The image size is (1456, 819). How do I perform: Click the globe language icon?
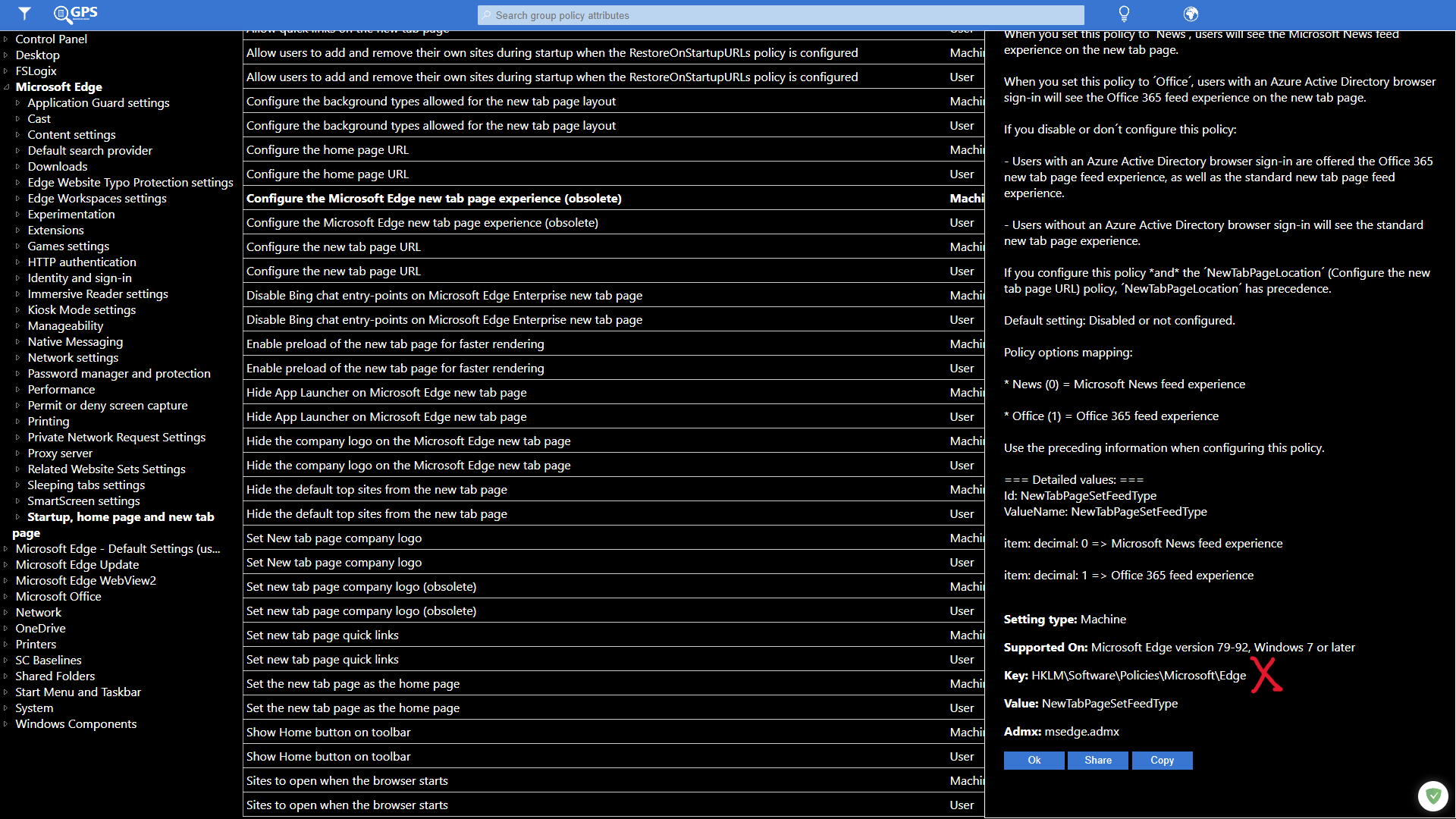pyautogui.click(x=1191, y=14)
